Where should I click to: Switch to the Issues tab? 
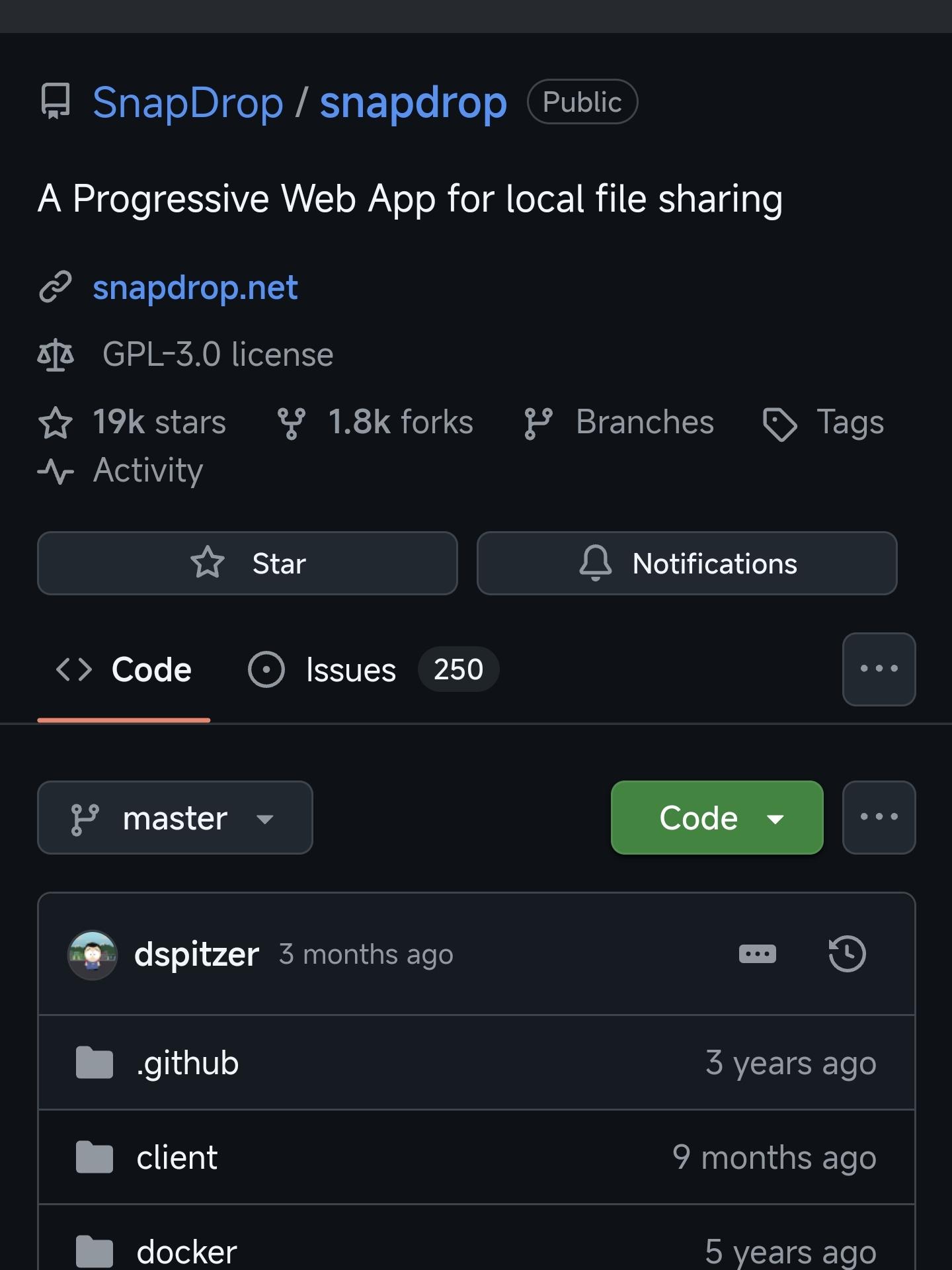point(350,669)
